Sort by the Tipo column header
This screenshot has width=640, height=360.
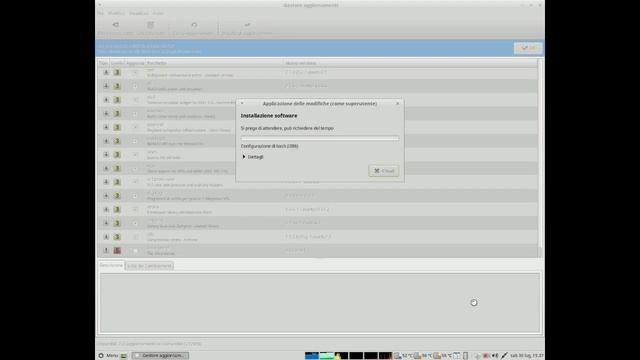(104, 63)
